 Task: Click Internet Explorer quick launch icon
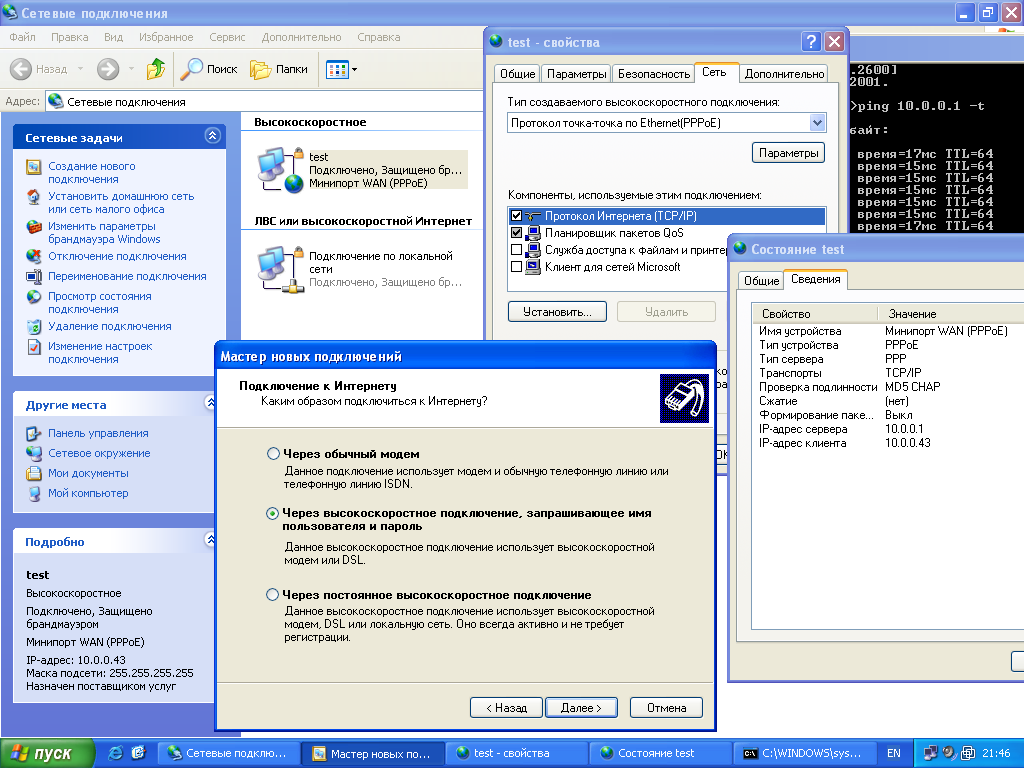click(x=115, y=753)
